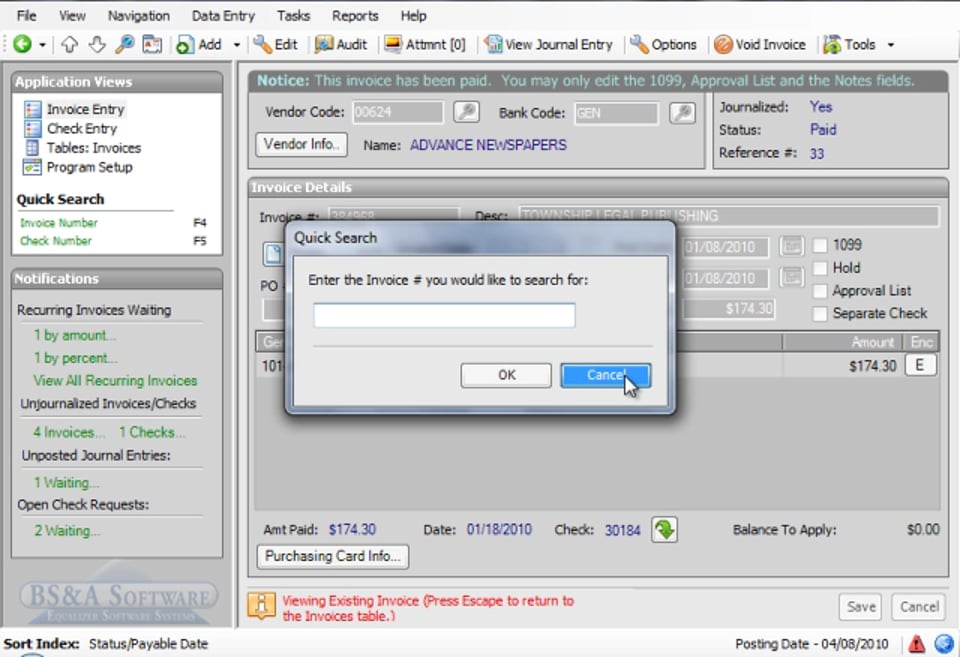Viewport: 960px width, 657px height.
Task: Click the green Back arrow icon
Action: click(22, 44)
